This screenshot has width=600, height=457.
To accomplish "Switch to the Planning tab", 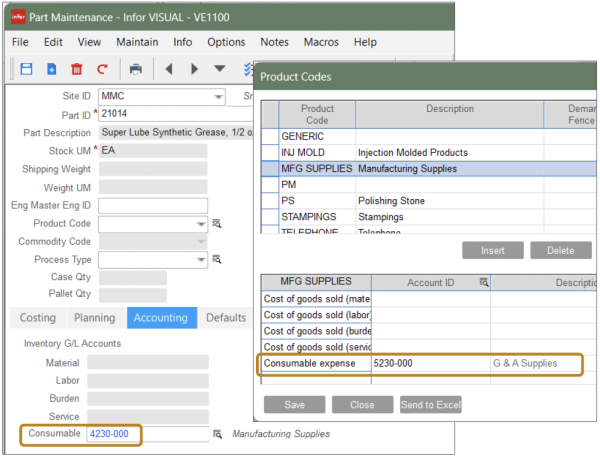I will pos(95,318).
